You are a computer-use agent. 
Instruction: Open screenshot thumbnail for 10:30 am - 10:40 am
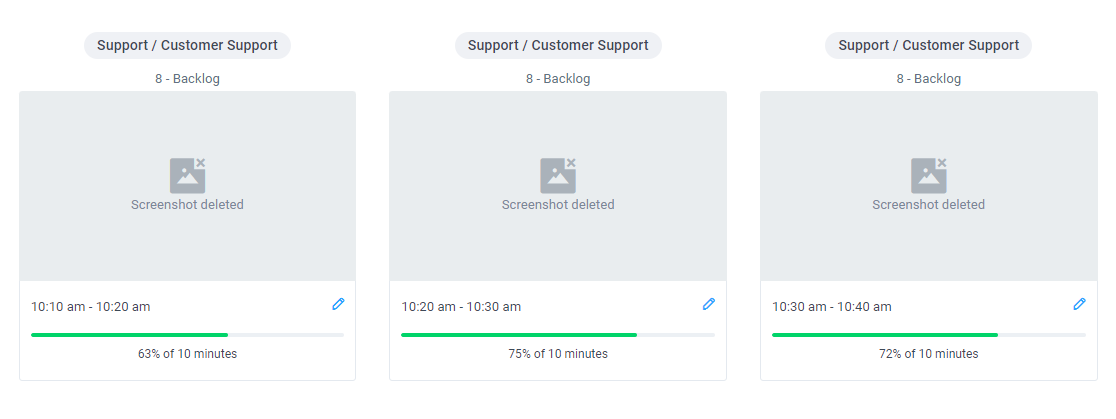[929, 186]
